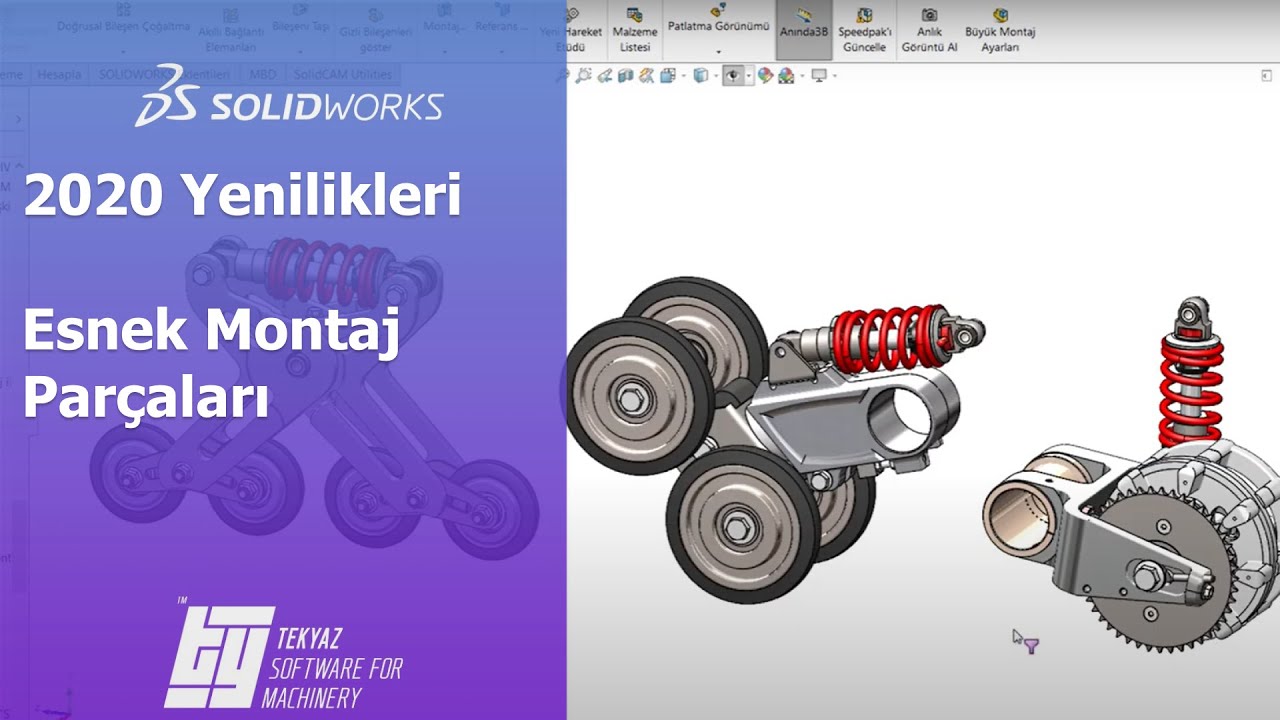Switch to the MBD tab
Viewport: 1280px width, 720px height.
point(263,74)
